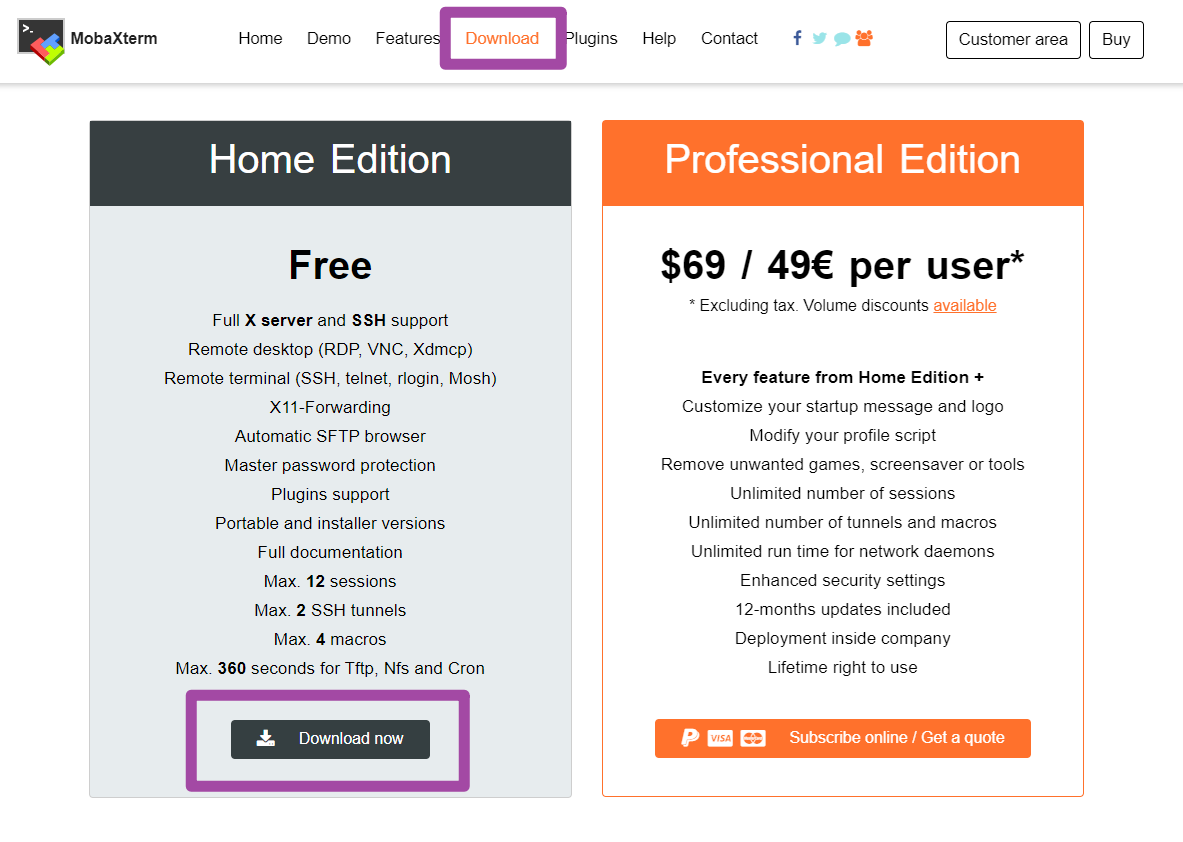Select the Download menu item
The height and width of the screenshot is (842, 1183).
coord(502,39)
